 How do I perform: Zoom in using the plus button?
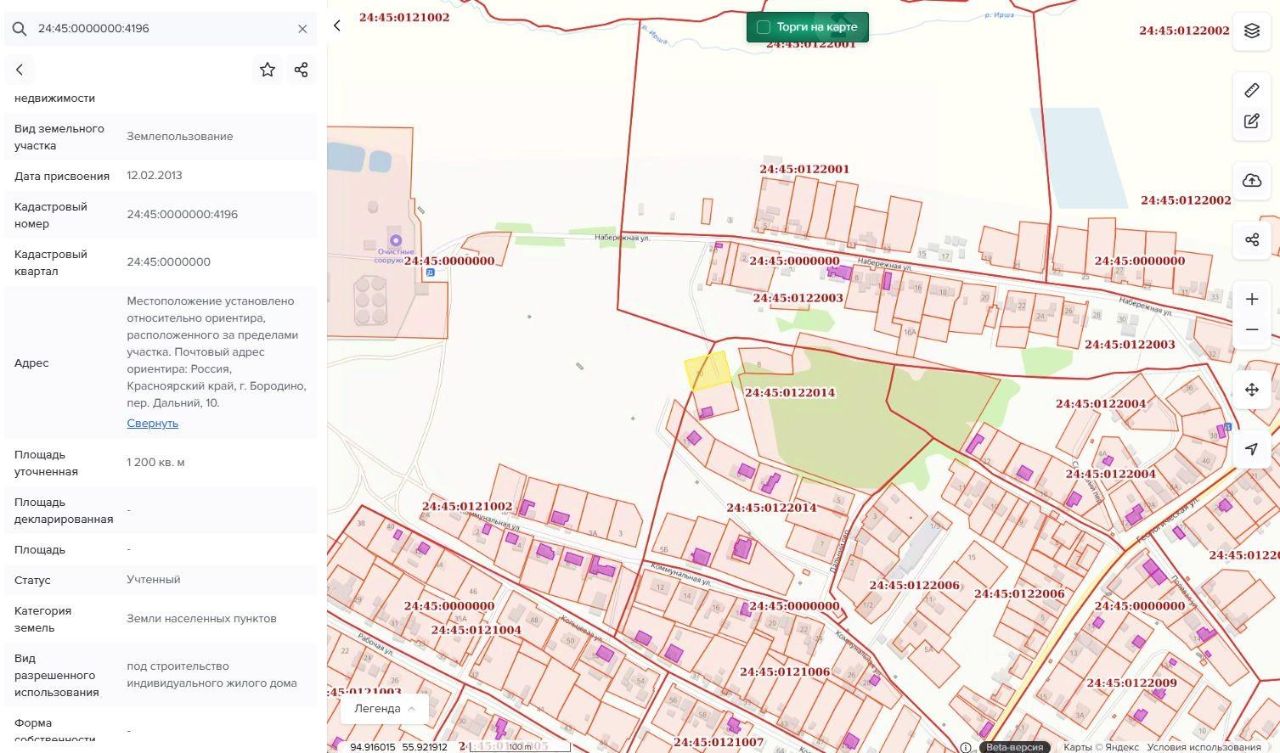[1251, 299]
